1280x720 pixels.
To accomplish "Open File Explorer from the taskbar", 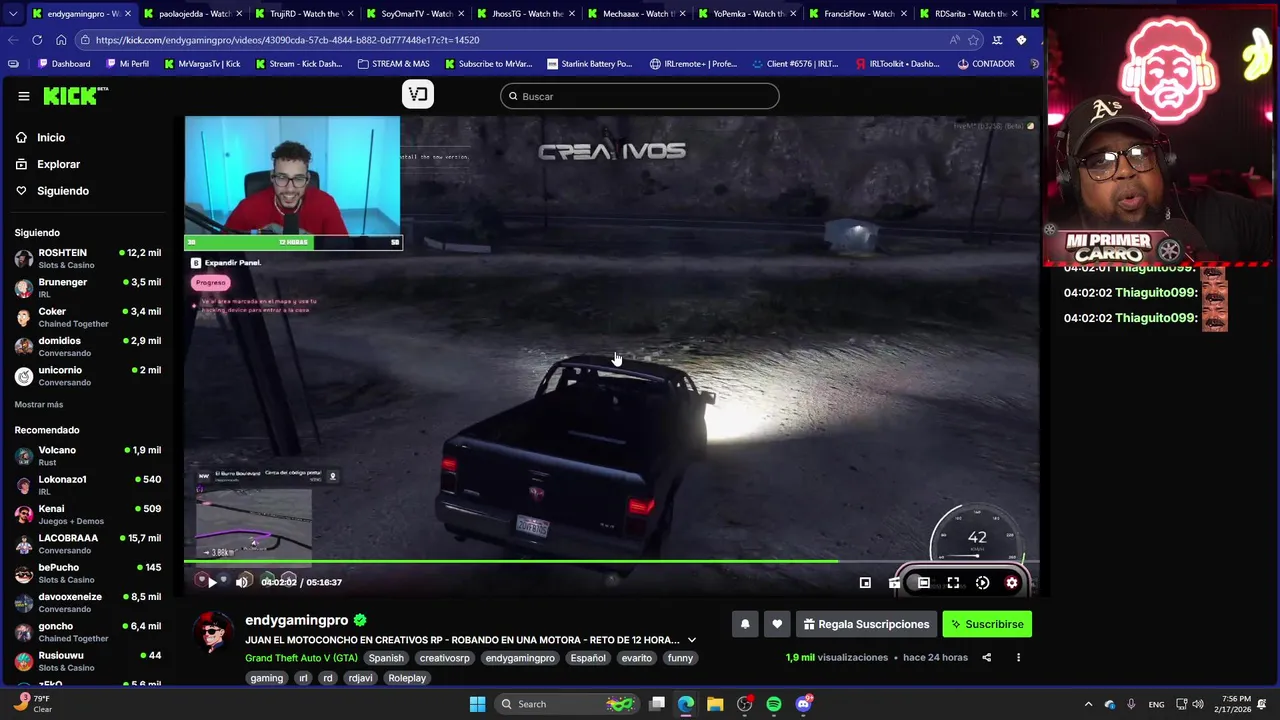I will coord(715,704).
